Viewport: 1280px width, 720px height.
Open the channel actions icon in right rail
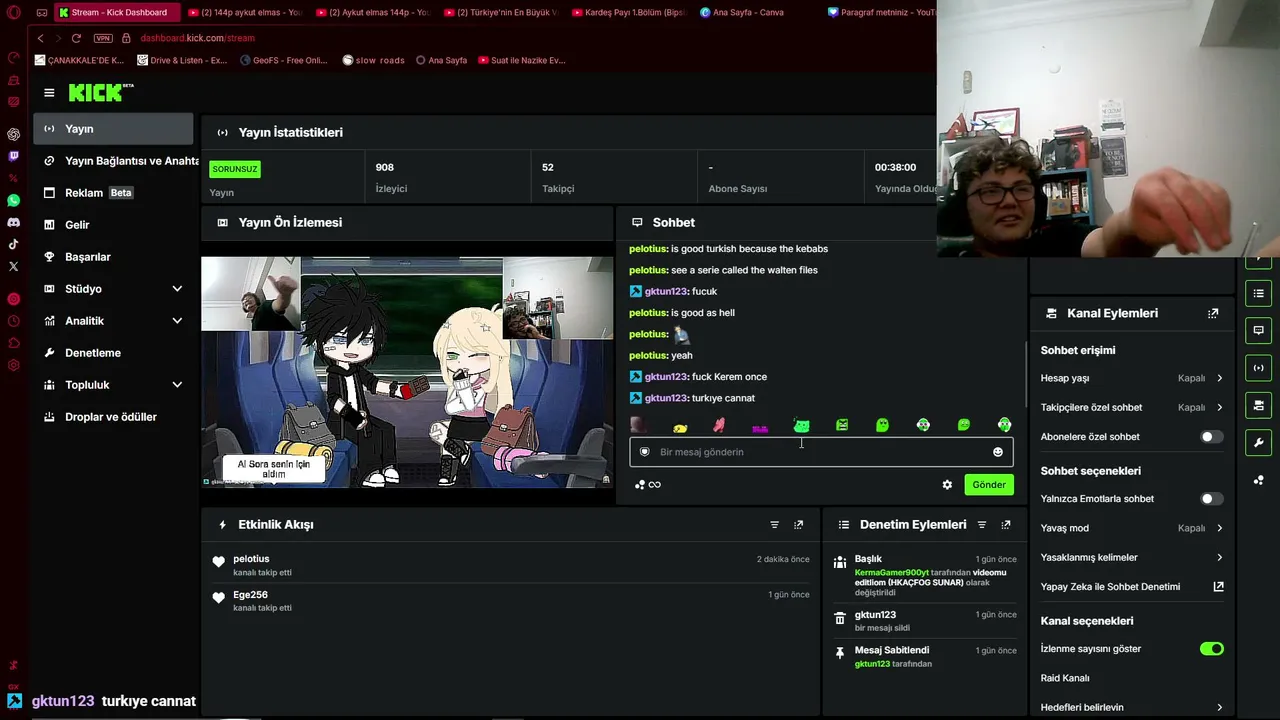pyautogui.click(x=1259, y=405)
